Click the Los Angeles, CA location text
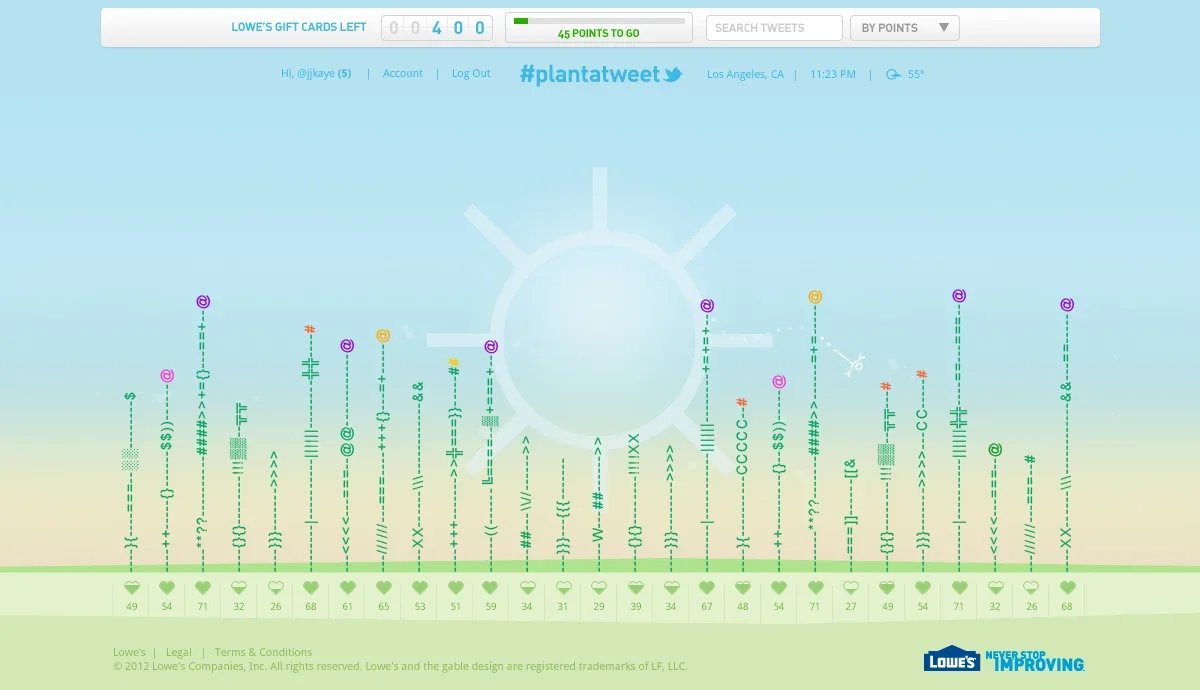 745,74
